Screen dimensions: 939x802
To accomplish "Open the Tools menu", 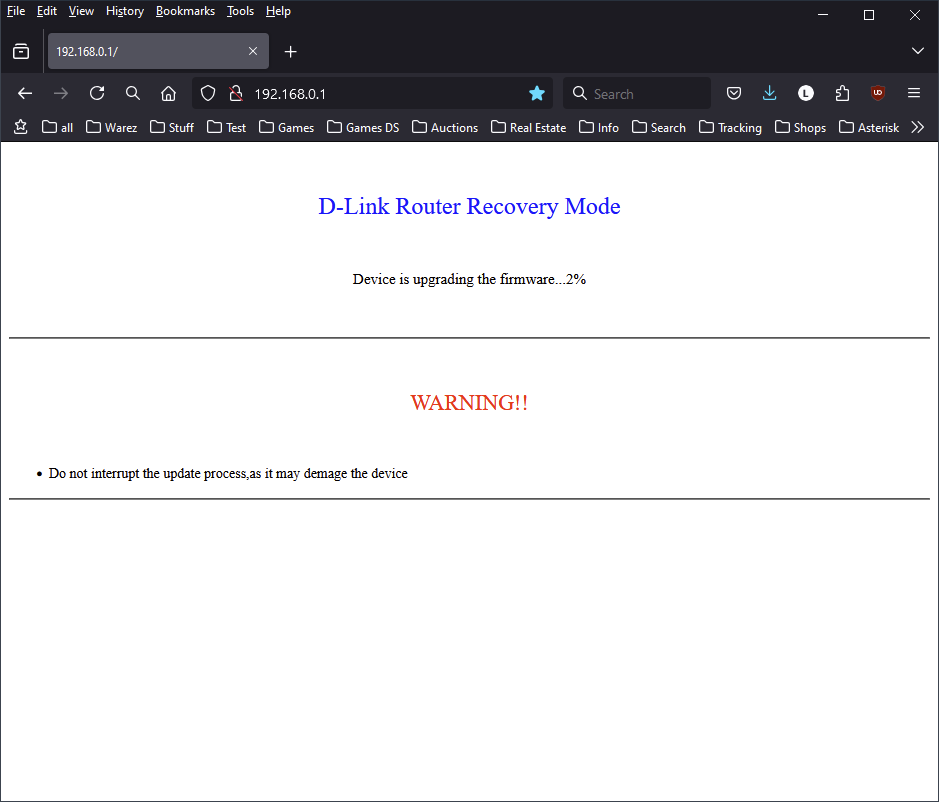I will tap(240, 11).
